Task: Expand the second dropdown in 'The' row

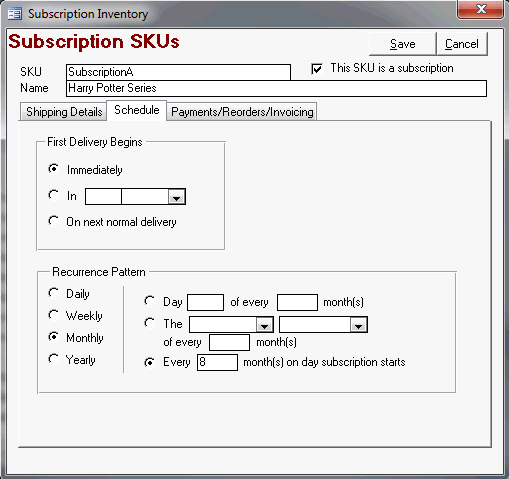Action: tap(359, 325)
